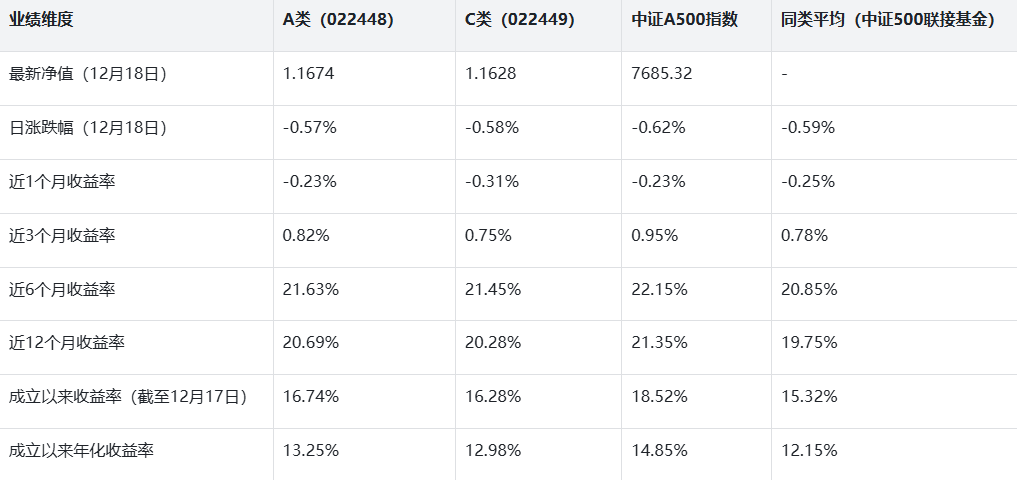Screen dimensions: 1017x480
Task: Click the C类 annualized return 12.98%
Action: click(493, 451)
